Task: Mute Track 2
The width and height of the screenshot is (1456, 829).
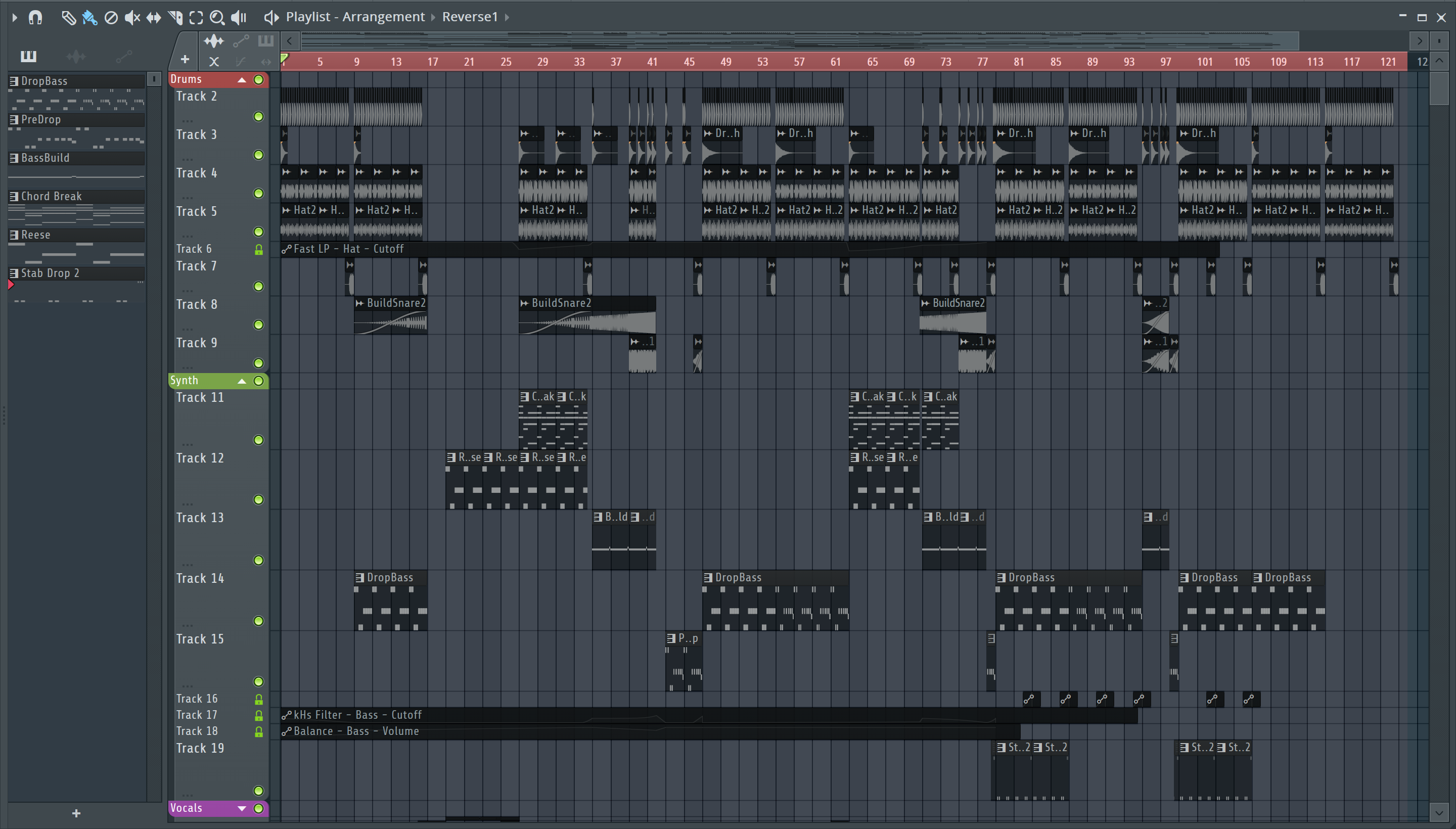Action: tap(258, 117)
